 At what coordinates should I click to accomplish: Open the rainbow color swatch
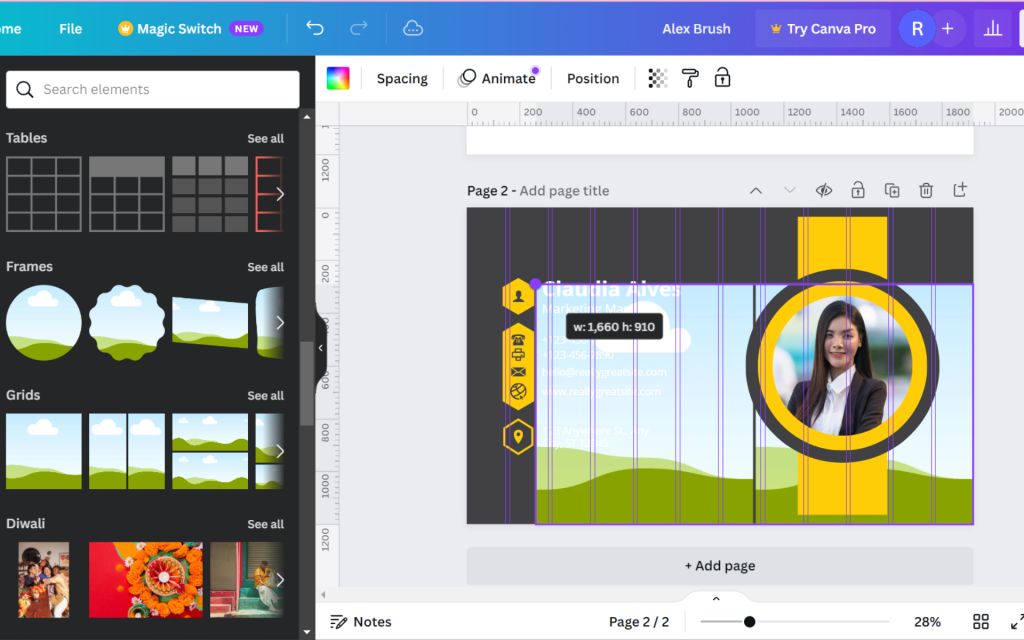pyautogui.click(x=338, y=78)
